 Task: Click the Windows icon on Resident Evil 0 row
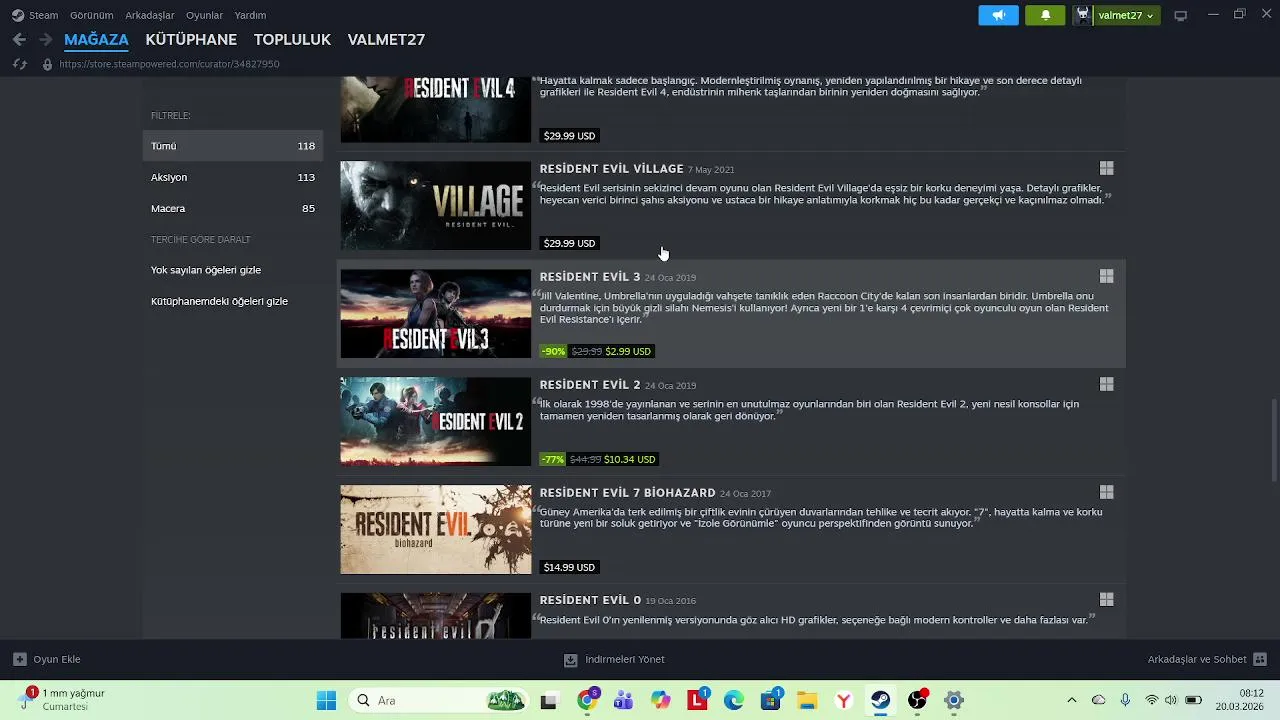pyautogui.click(x=1106, y=600)
